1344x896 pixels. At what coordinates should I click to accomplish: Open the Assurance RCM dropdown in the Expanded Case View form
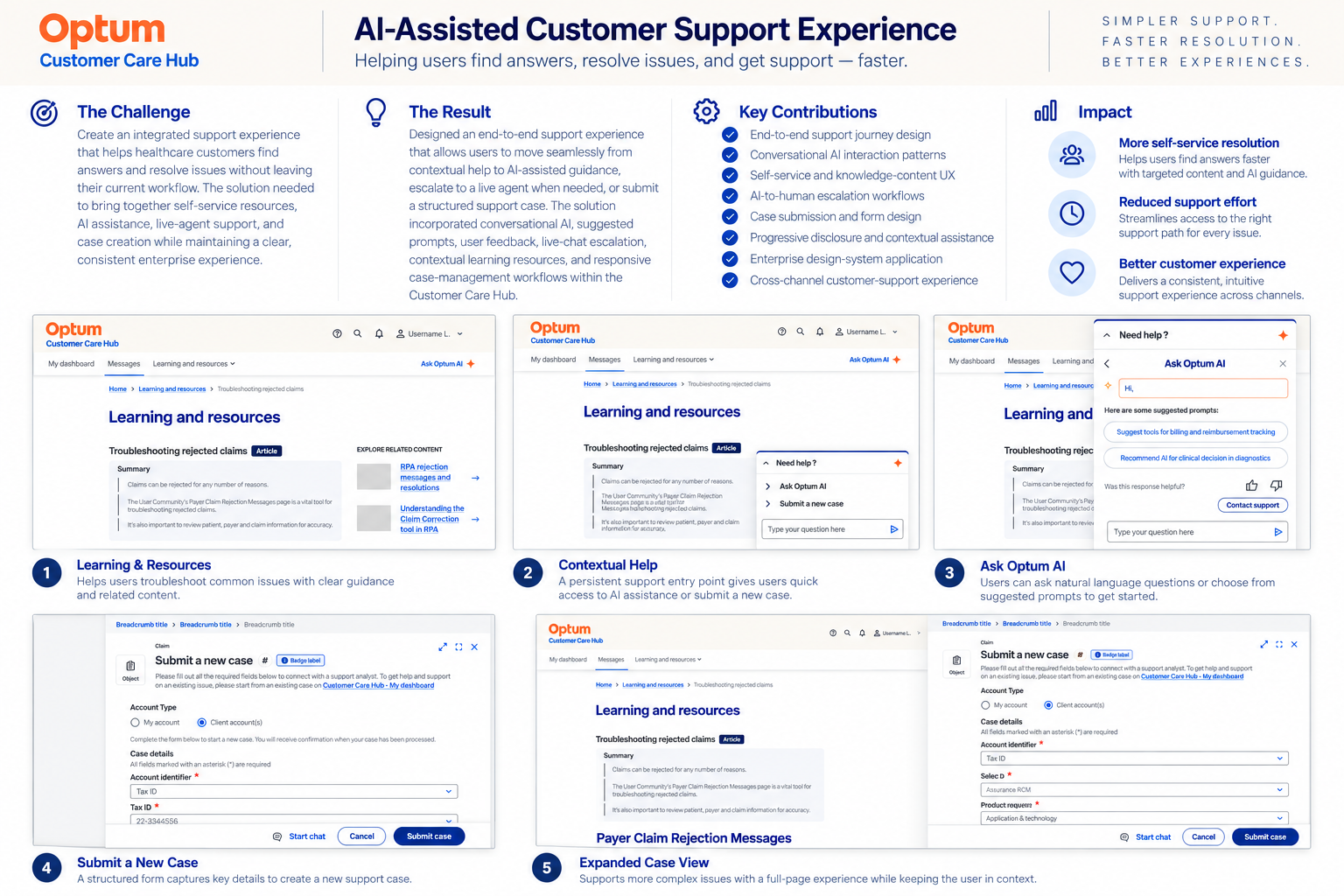pos(1134,790)
